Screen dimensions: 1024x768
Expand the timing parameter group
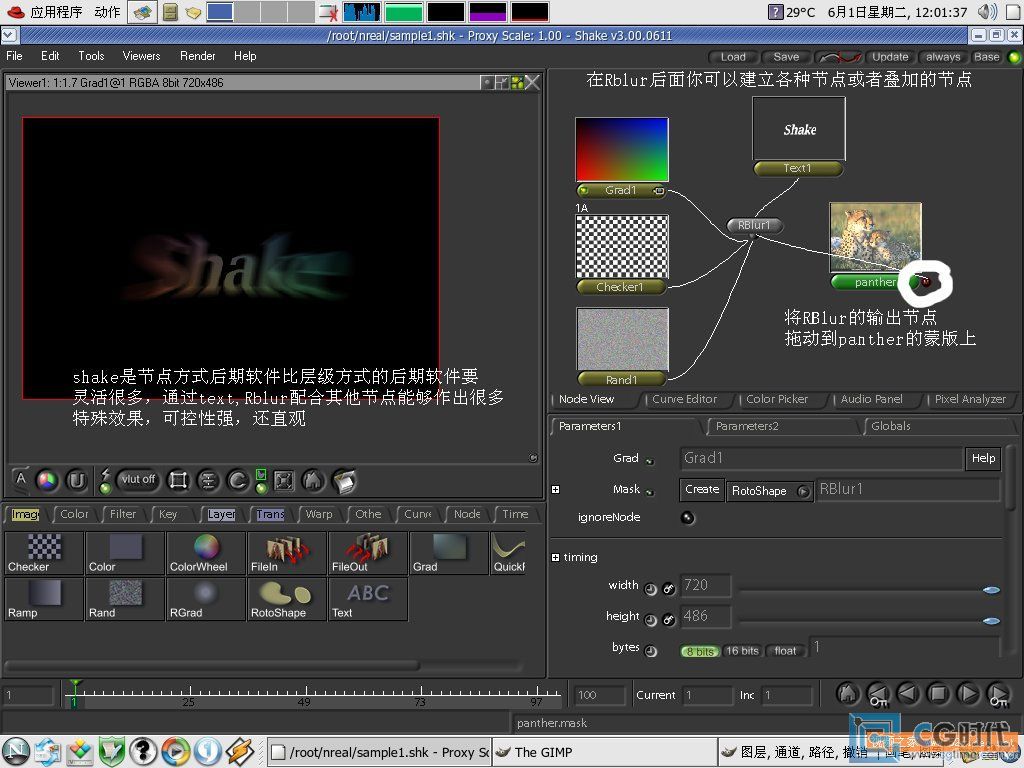pos(555,558)
